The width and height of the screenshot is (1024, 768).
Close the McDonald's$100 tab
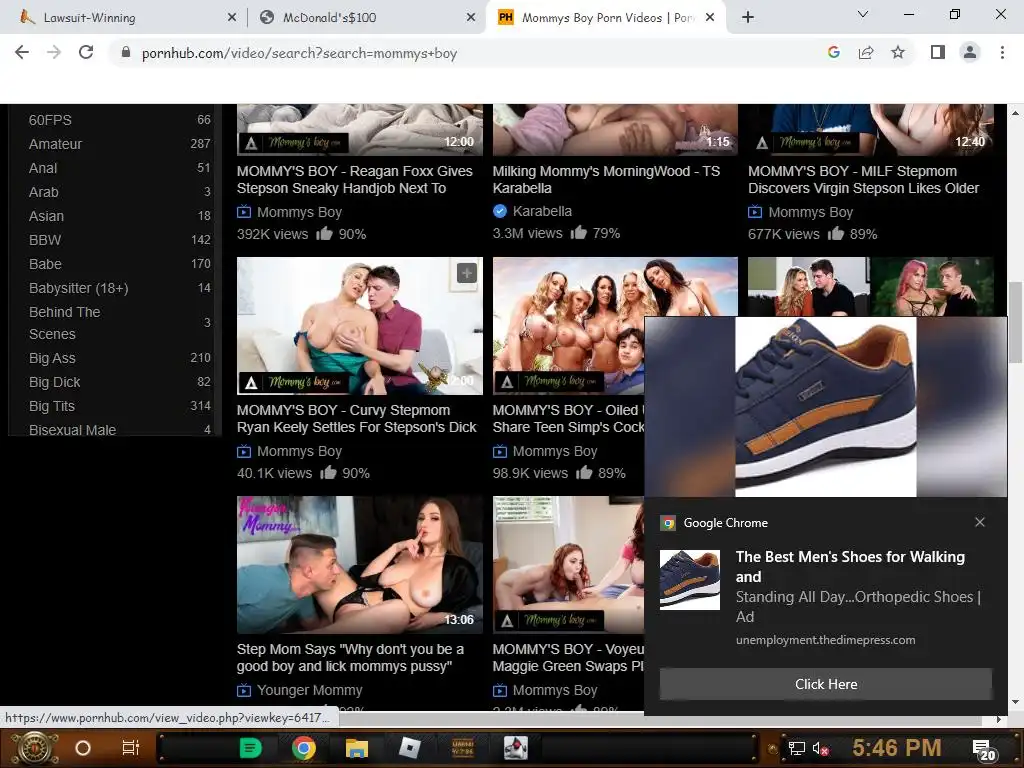pos(470,18)
